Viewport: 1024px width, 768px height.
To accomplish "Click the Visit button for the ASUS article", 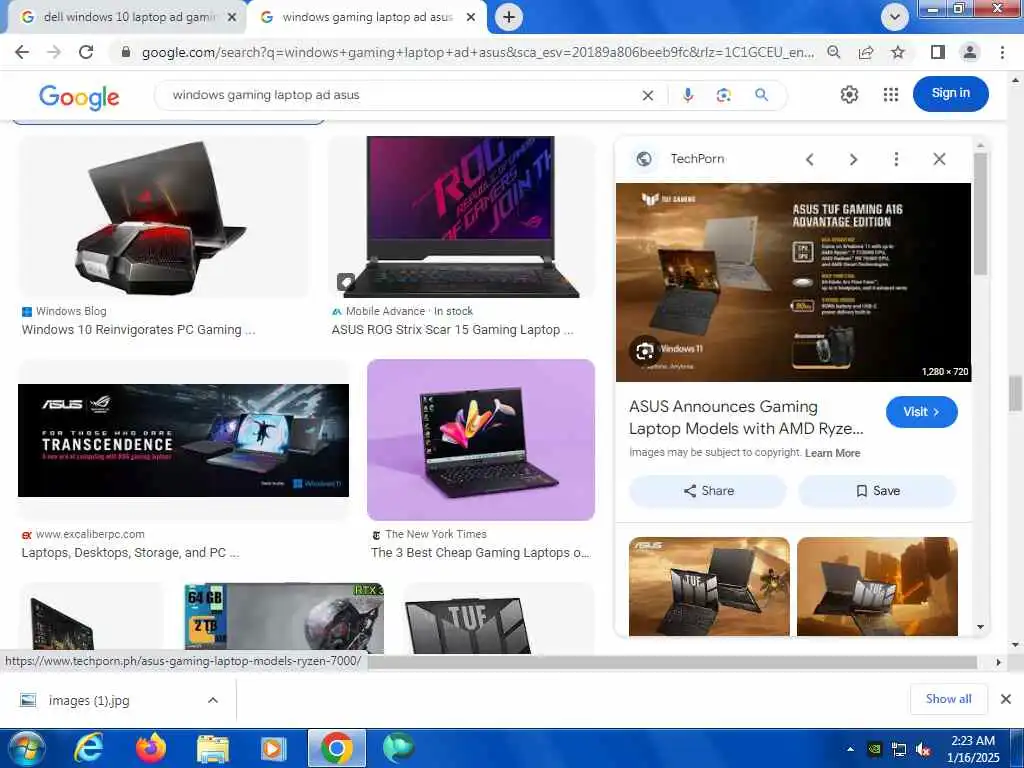I will [921, 412].
